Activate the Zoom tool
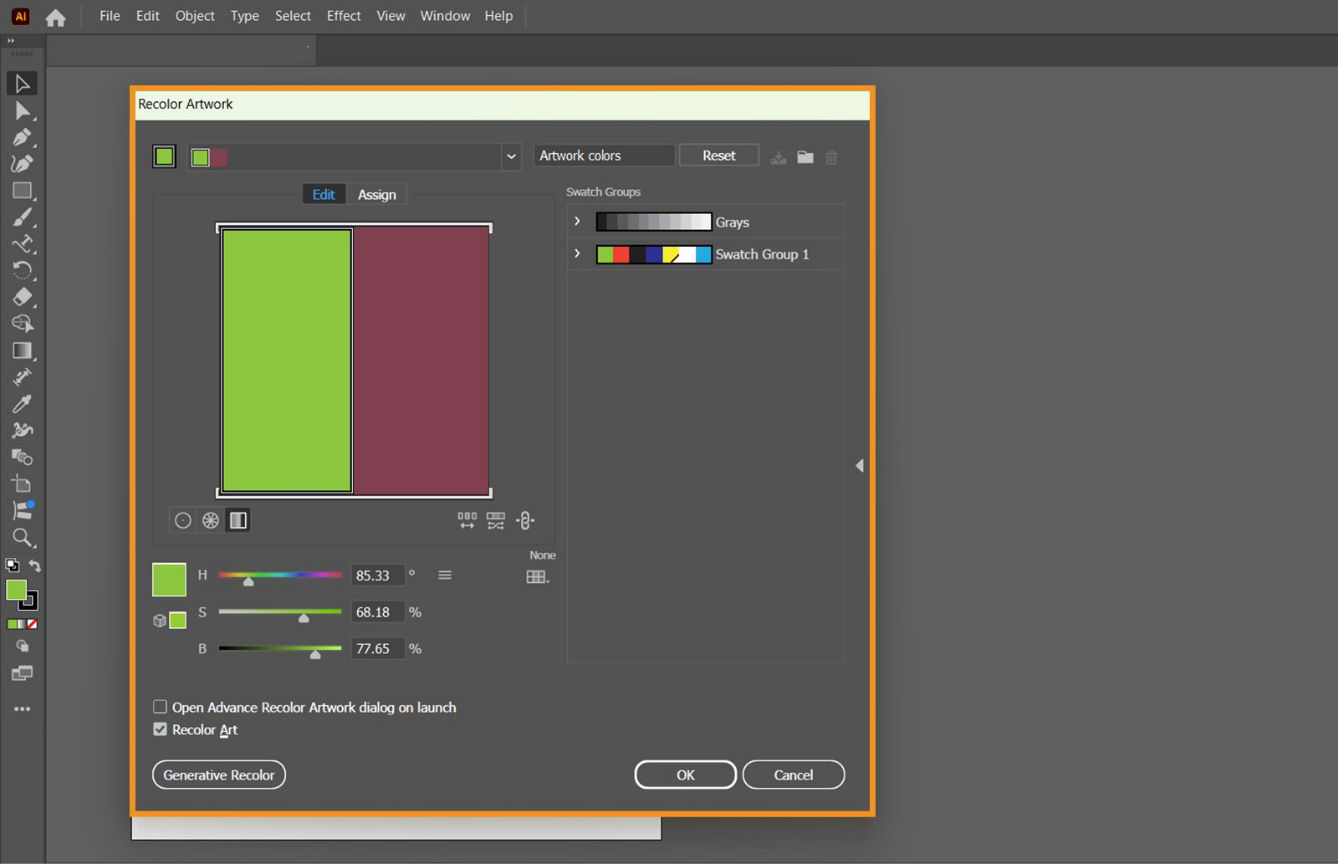This screenshot has height=864, width=1338. tap(22, 538)
